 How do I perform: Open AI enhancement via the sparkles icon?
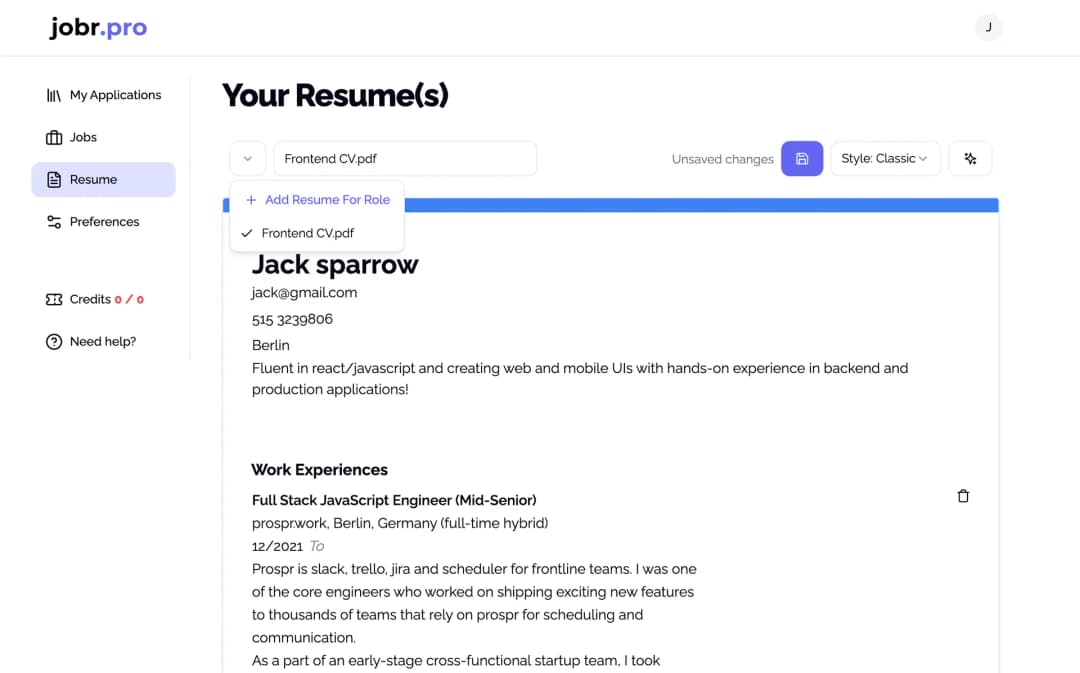click(970, 158)
